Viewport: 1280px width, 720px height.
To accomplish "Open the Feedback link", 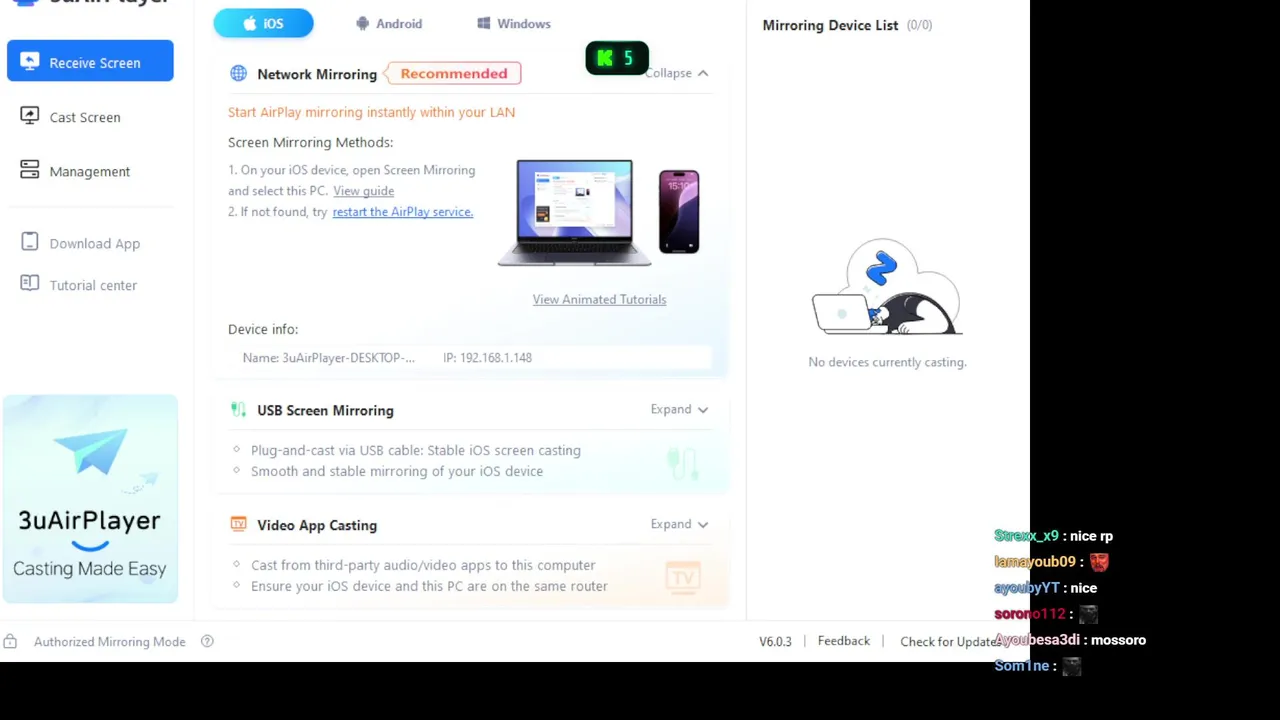I will coord(844,641).
